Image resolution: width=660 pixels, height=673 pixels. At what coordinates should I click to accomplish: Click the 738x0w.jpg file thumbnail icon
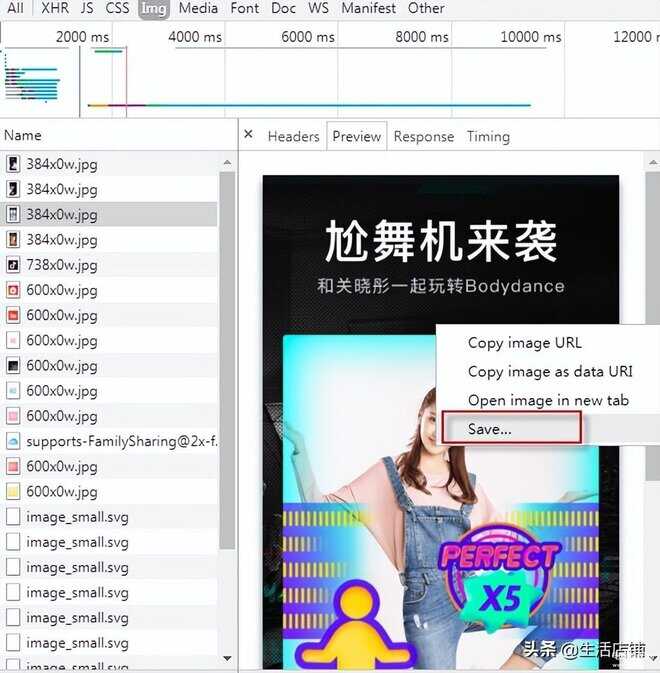tap(13, 265)
